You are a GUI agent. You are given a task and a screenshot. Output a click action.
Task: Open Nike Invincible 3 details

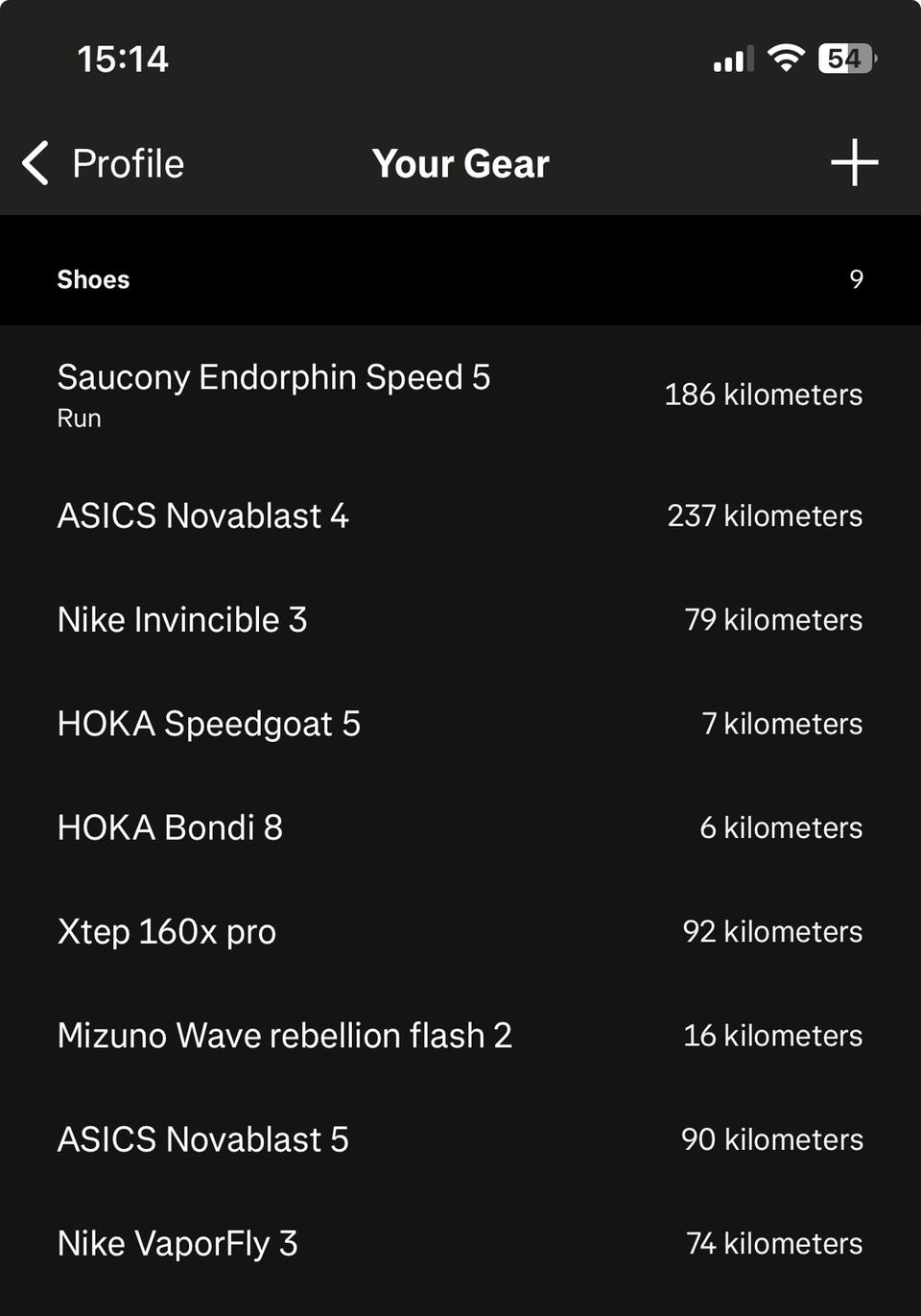(x=460, y=619)
